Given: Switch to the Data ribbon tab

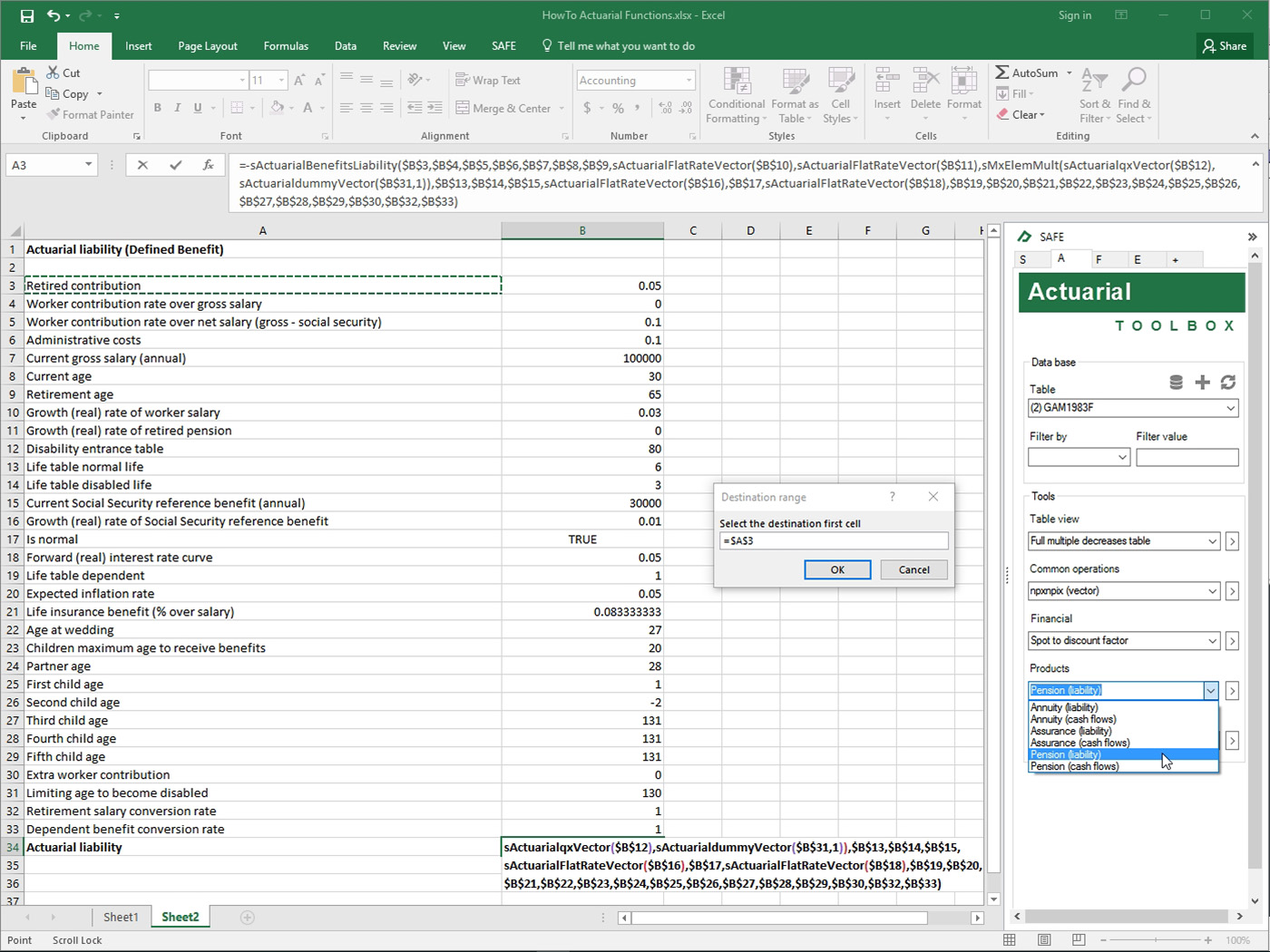Looking at the screenshot, I should coord(346,46).
